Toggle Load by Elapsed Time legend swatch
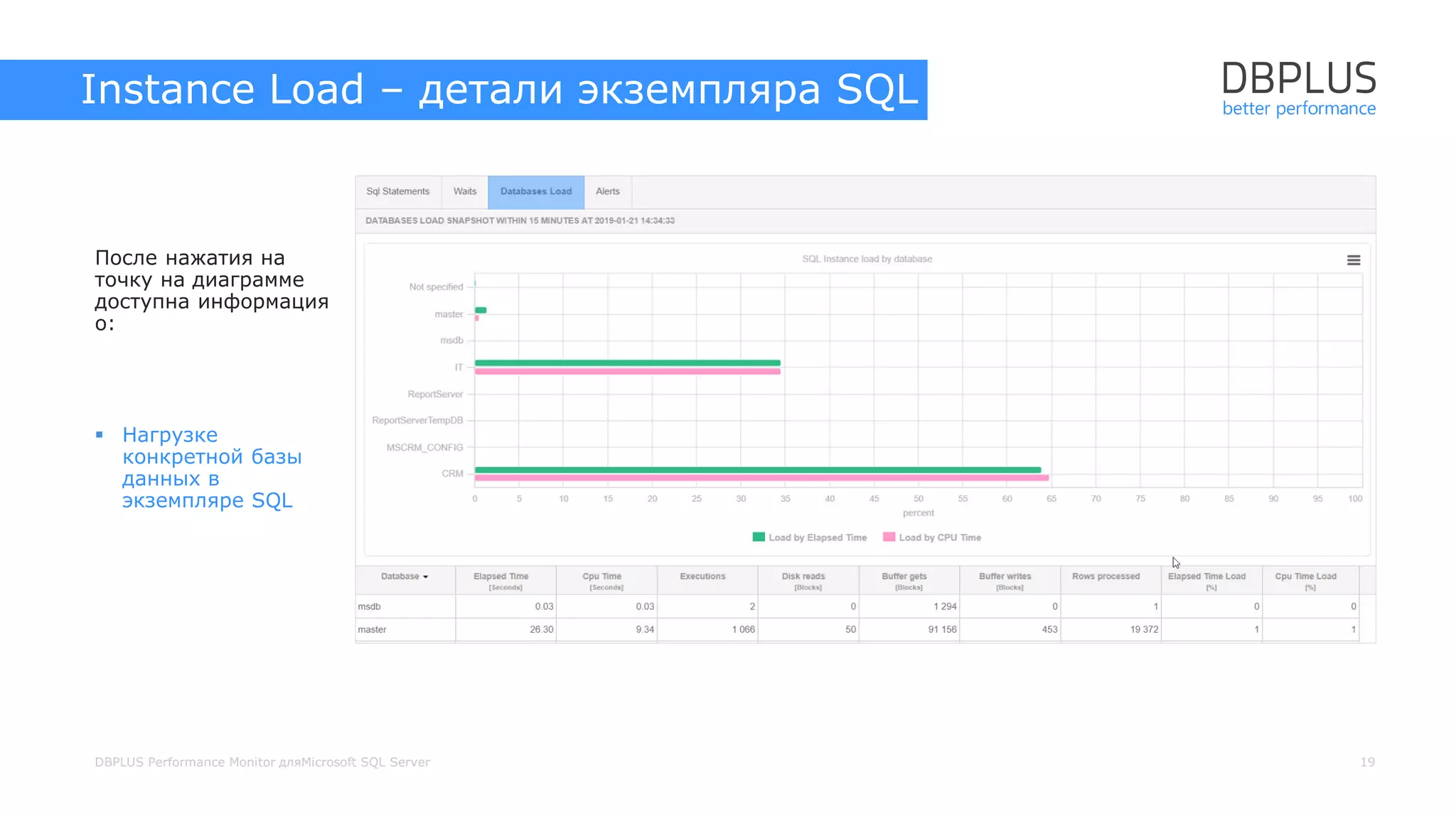 (759, 537)
